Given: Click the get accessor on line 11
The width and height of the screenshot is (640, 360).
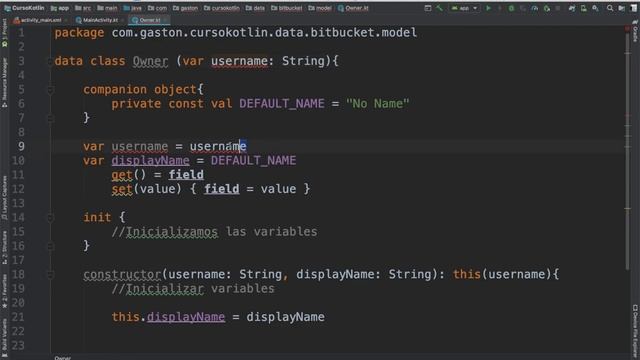Looking at the screenshot, I should tap(122, 175).
